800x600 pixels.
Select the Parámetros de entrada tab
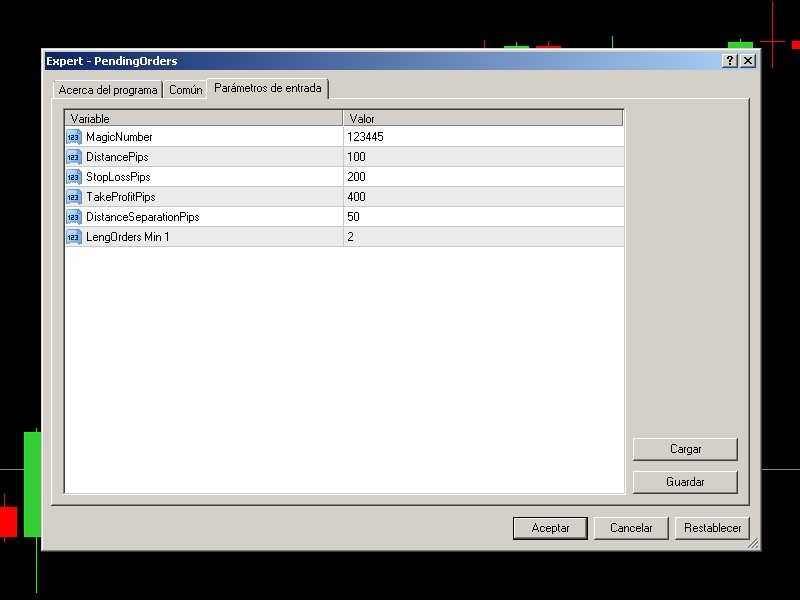click(x=268, y=88)
